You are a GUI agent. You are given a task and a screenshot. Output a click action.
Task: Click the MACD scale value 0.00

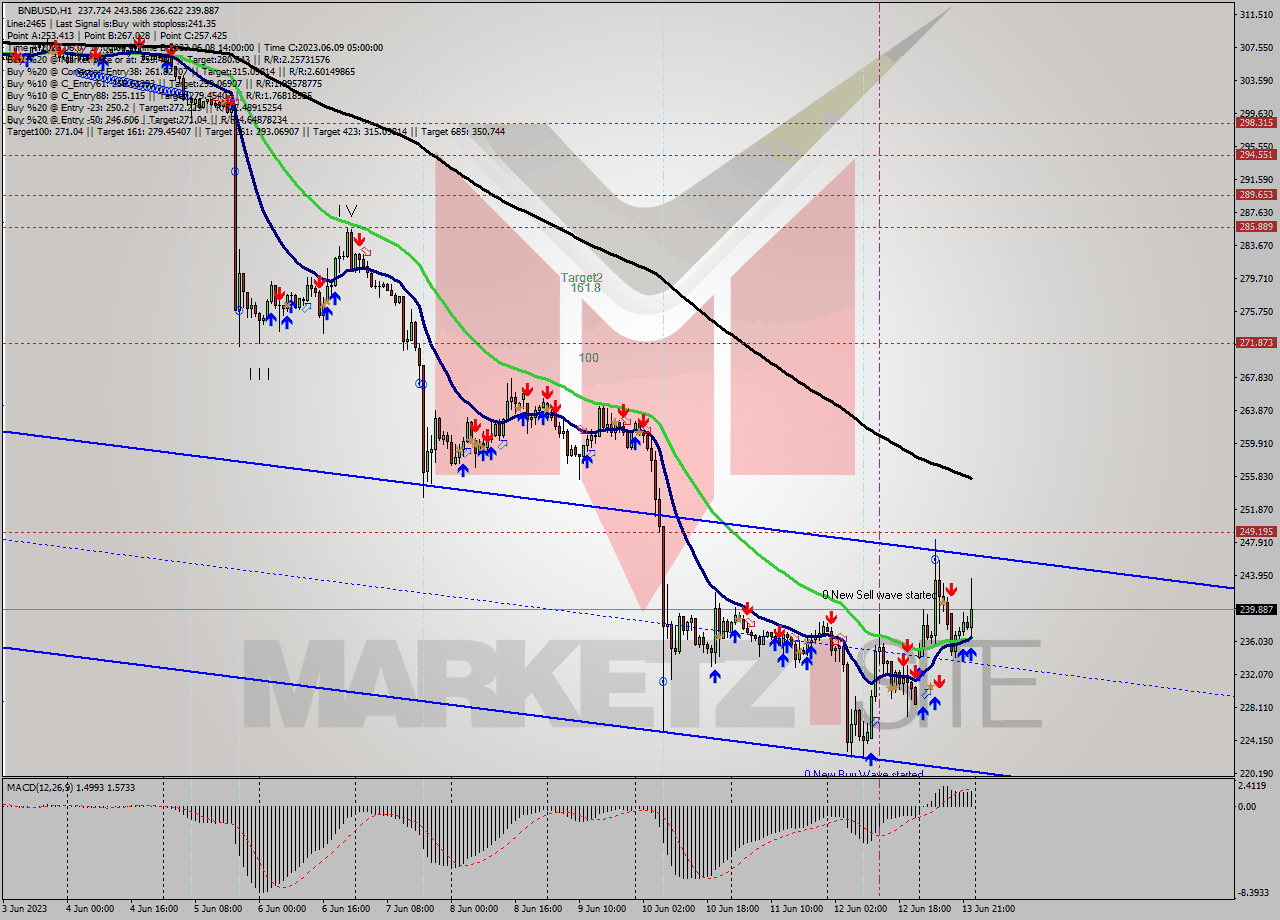pyautogui.click(x=1249, y=806)
